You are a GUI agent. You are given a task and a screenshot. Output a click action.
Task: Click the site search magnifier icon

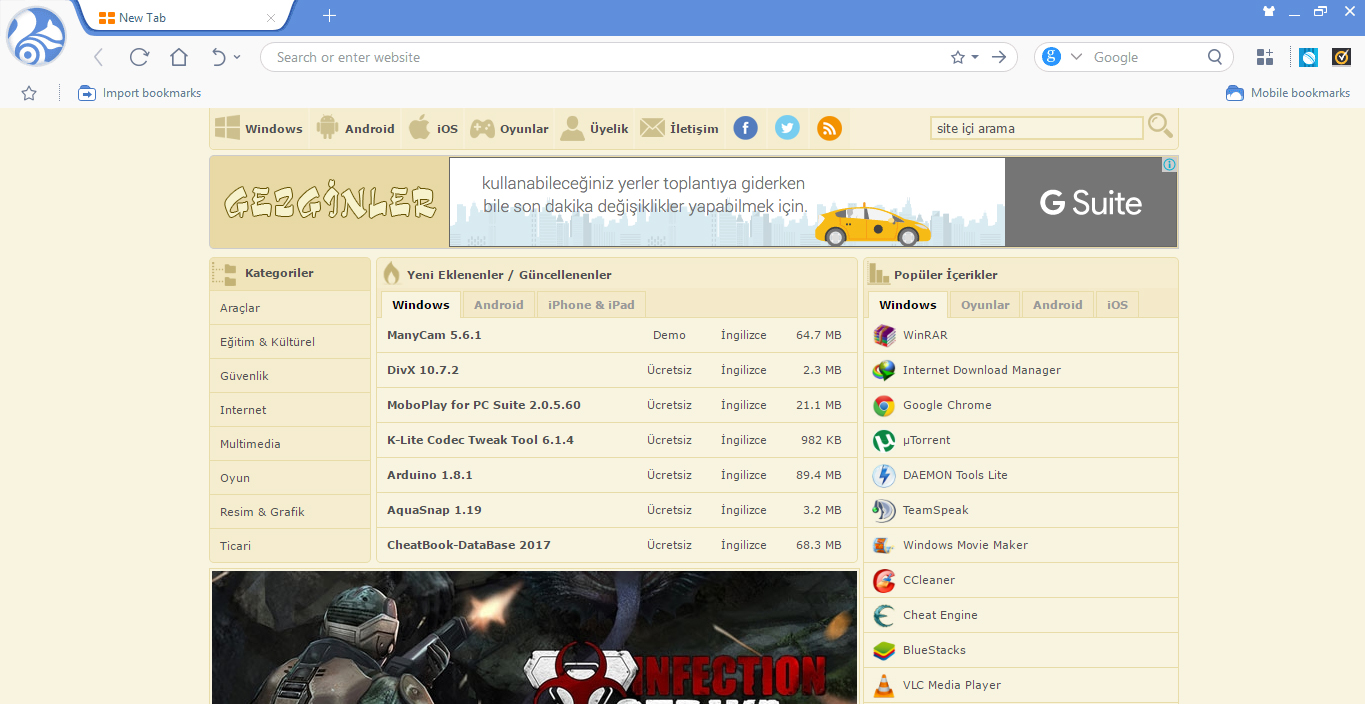point(1160,126)
